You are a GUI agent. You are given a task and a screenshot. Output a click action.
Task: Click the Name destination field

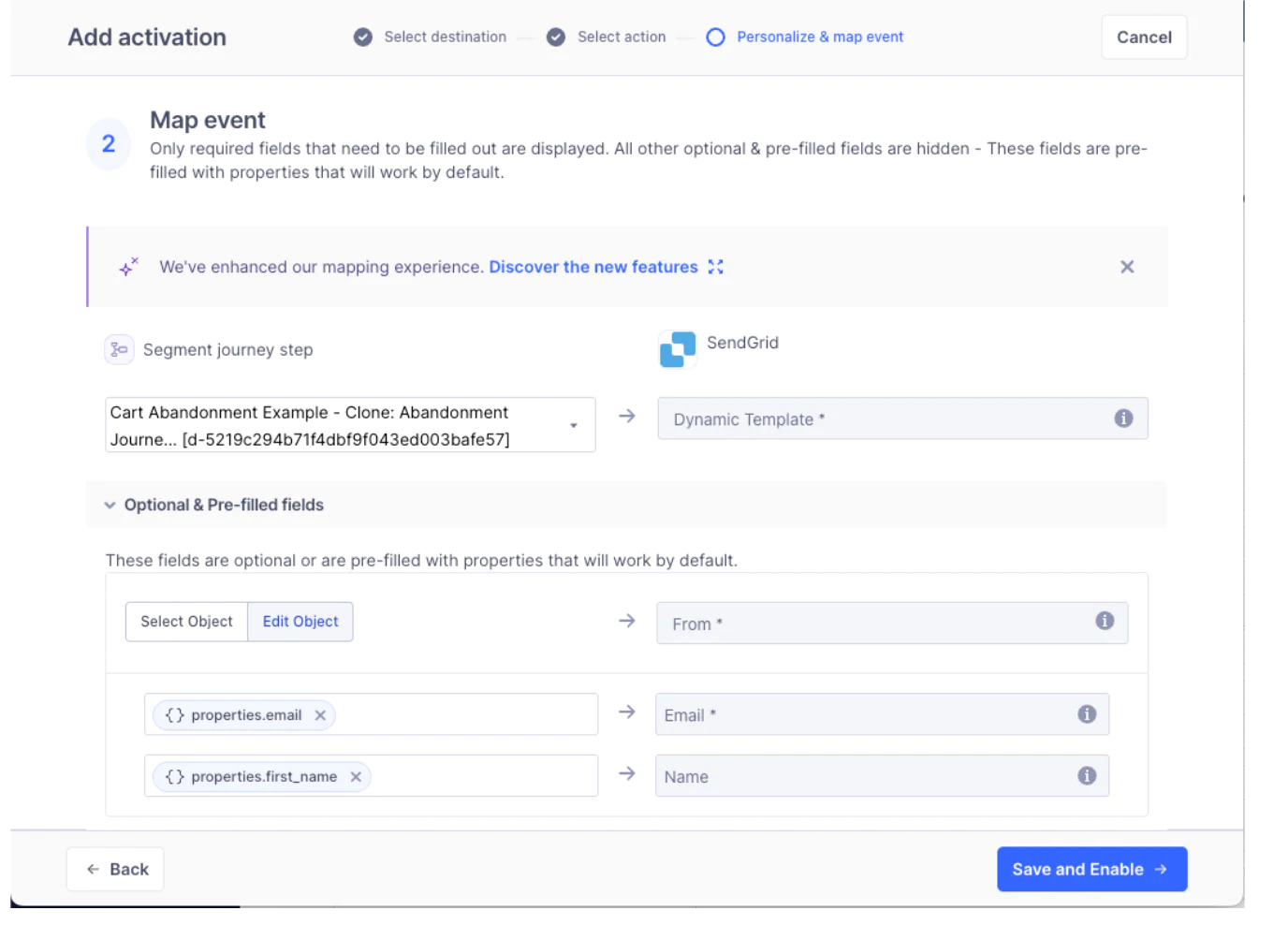click(x=882, y=776)
